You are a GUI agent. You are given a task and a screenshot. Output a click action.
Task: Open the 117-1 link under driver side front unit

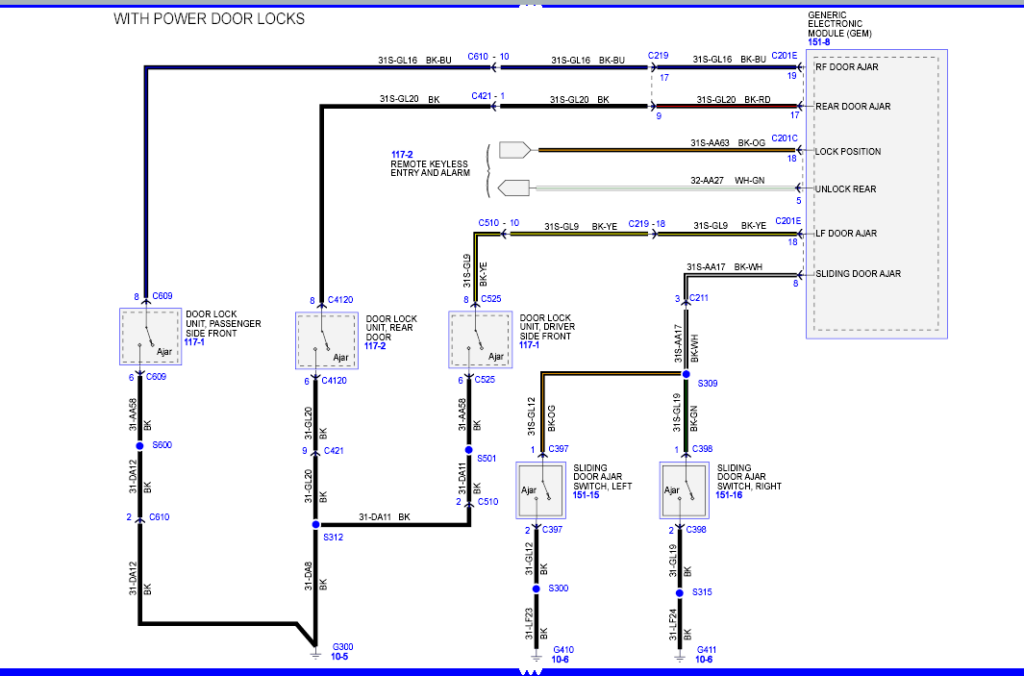click(x=529, y=345)
